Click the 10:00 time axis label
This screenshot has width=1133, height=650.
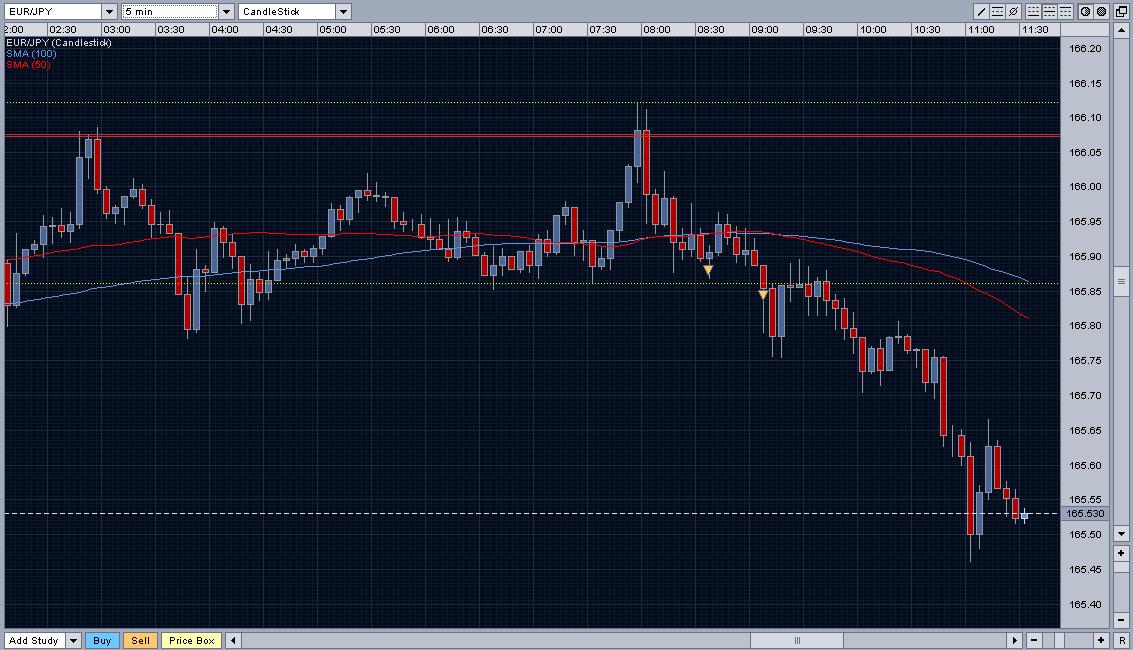pyautogui.click(x=873, y=30)
